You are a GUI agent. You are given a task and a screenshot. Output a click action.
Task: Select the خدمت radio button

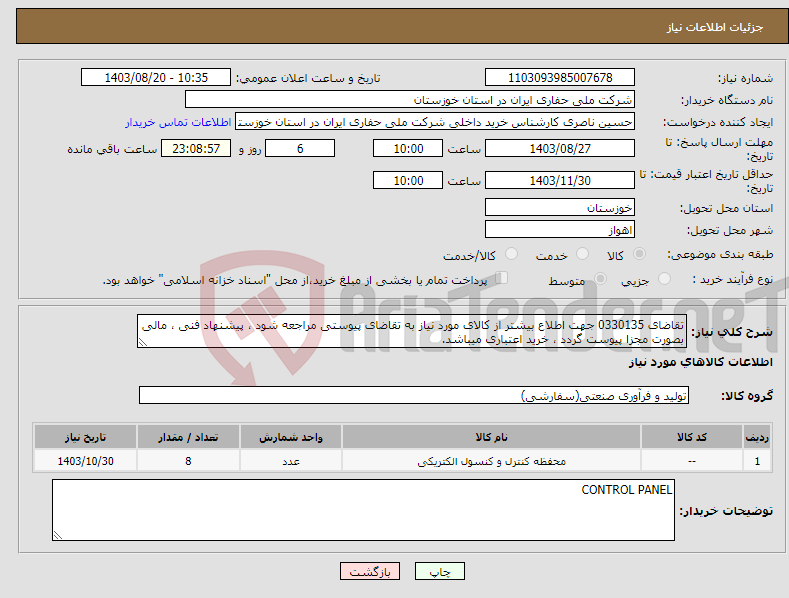582,254
